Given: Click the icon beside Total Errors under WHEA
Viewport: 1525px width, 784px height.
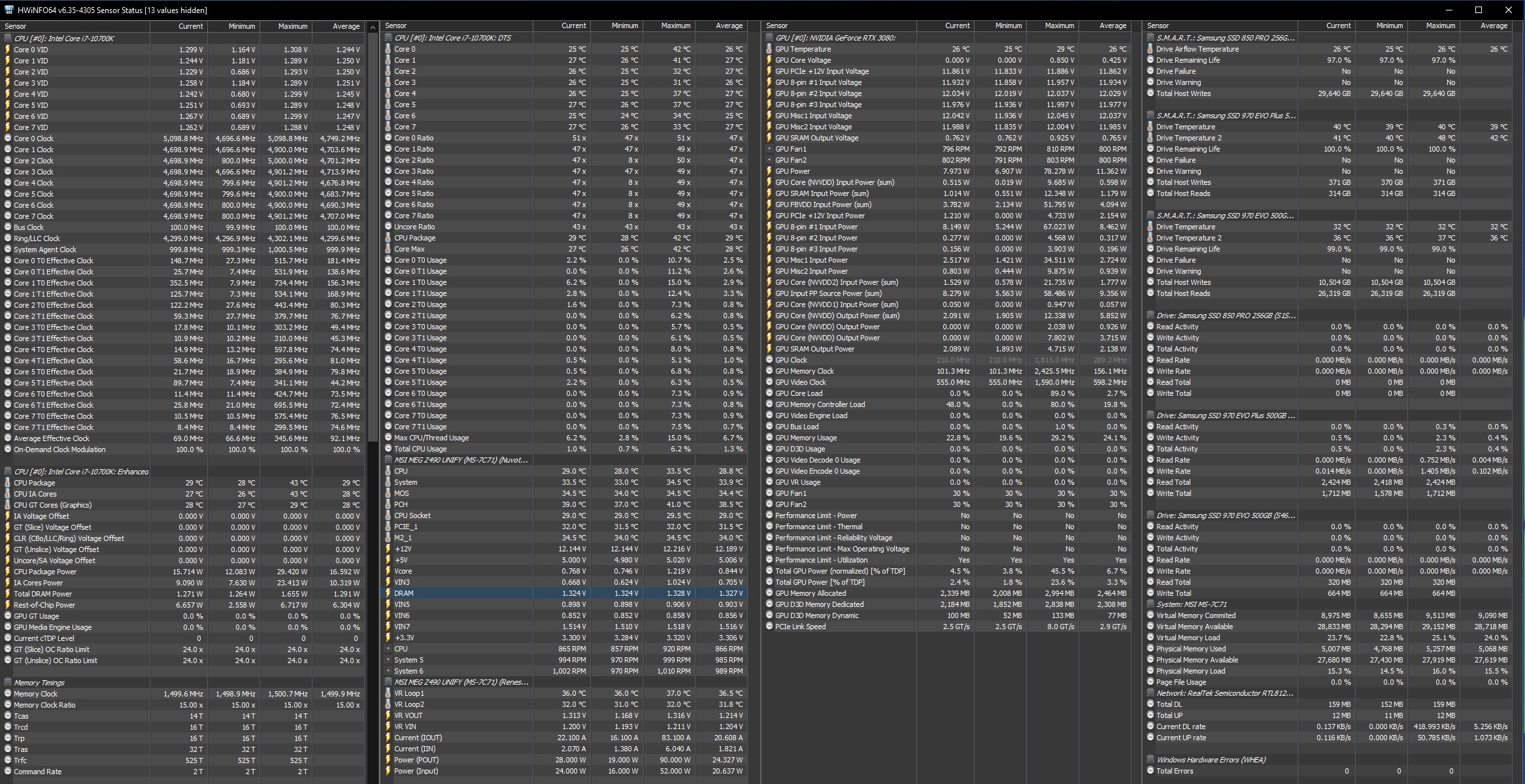Looking at the screenshot, I should click(x=1150, y=771).
